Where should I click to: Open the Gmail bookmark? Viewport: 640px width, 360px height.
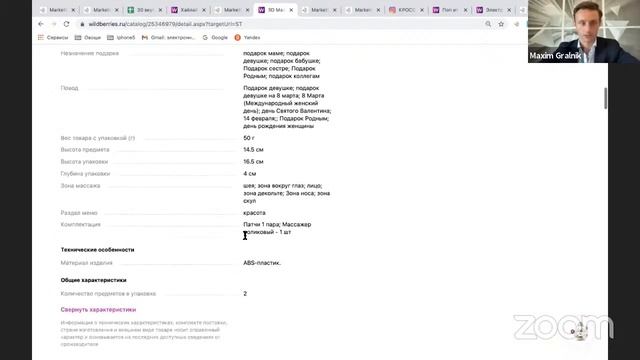point(169,38)
